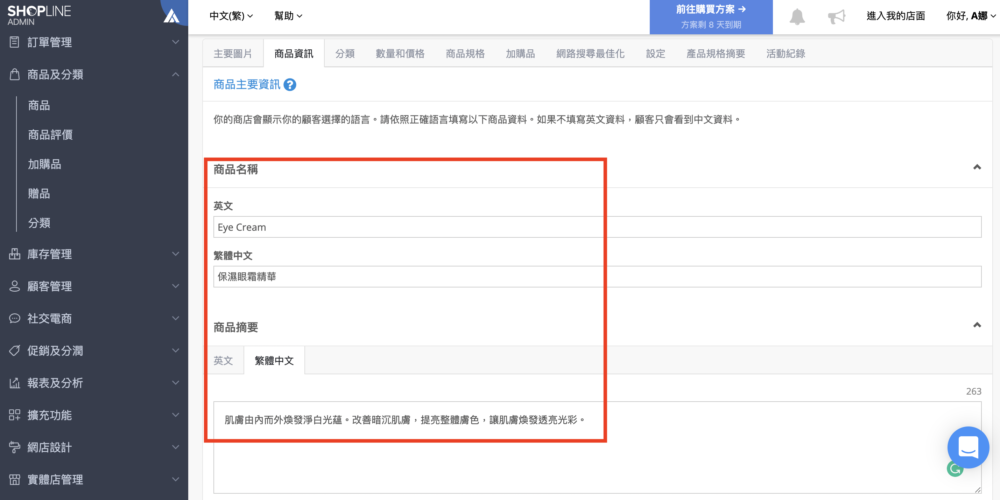
Task: Open the 進入我的店面 link
Action: point(895,16)
